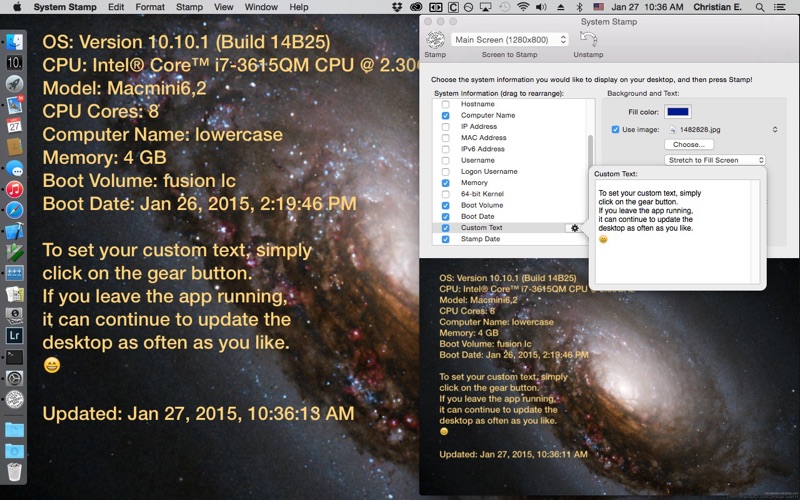Click the Jan 27 10:36 AM clock
Viewport: 800px width, 500px height.
click(647, 7)
